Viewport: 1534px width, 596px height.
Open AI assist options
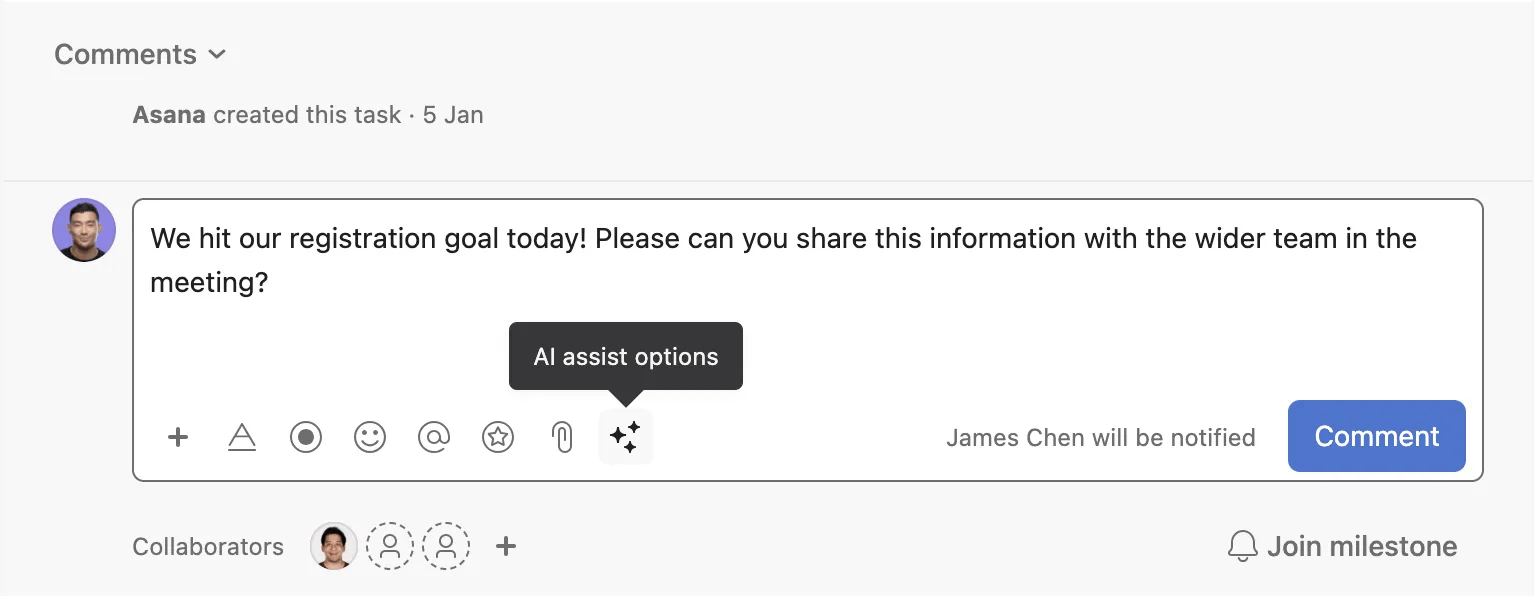coord(626,437)
